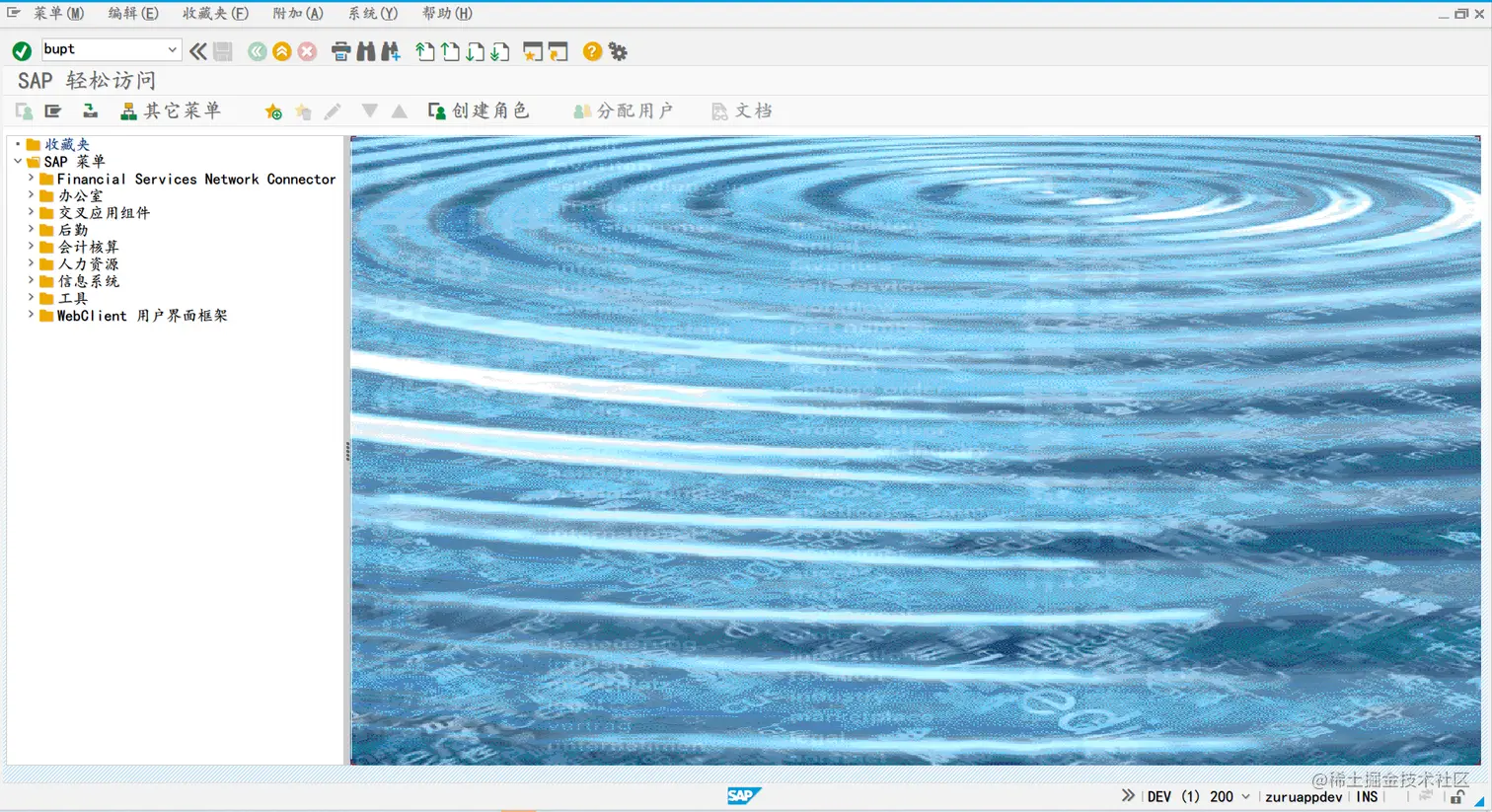Screen dimensions: 1492x812
Task: Click the transfer arrows icon in the status bar
Action: coord(1426,796)
